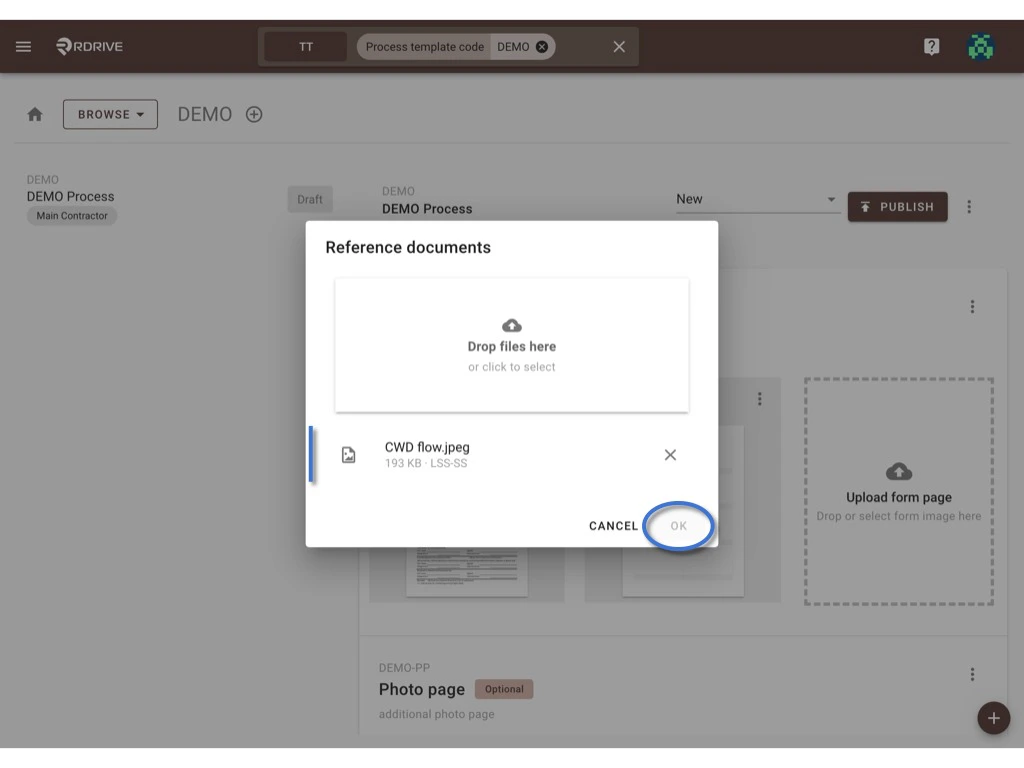Screen dimensions: 1024x768
Task: Click the cloud icon in dialog
Action: click(512, 325)
